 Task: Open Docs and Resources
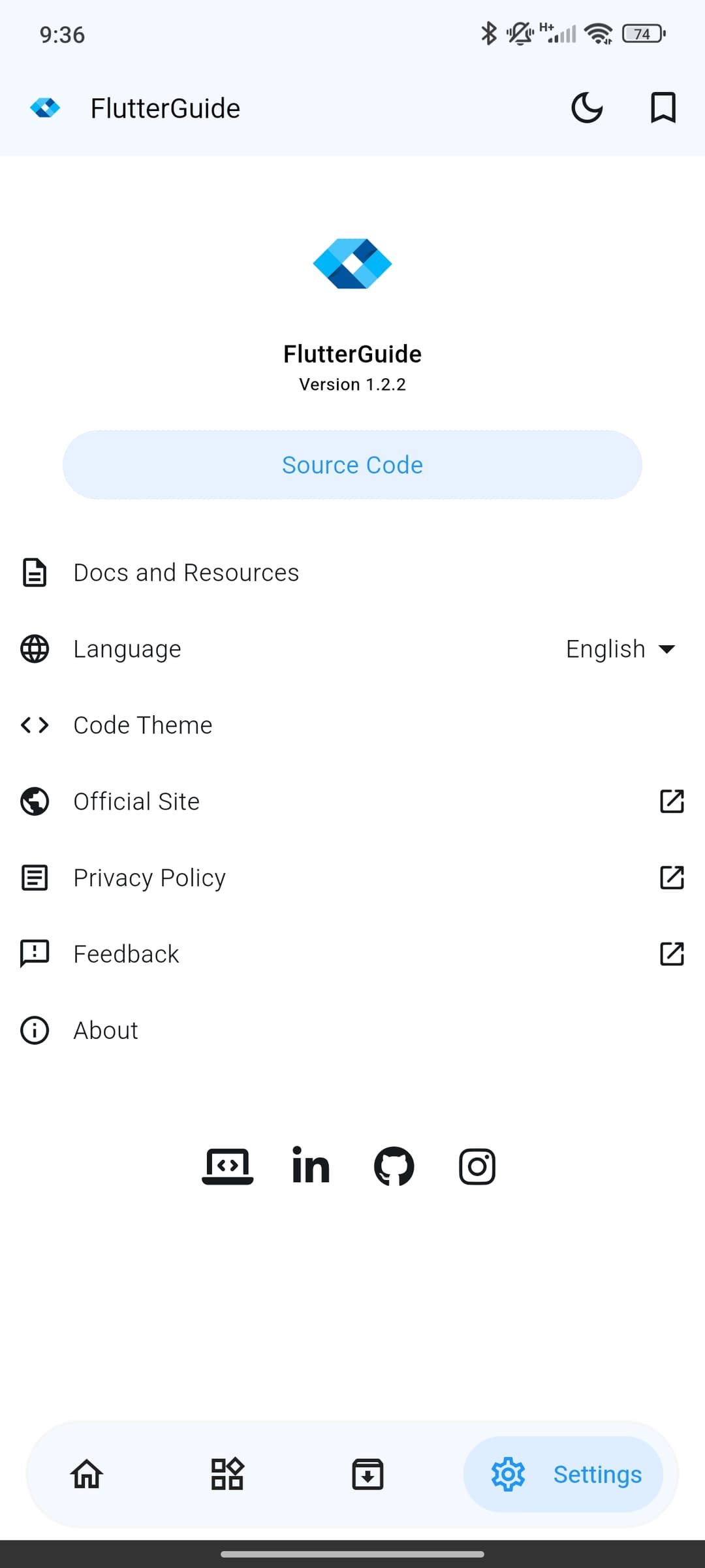pyautogui.click(x=186, y=573)
